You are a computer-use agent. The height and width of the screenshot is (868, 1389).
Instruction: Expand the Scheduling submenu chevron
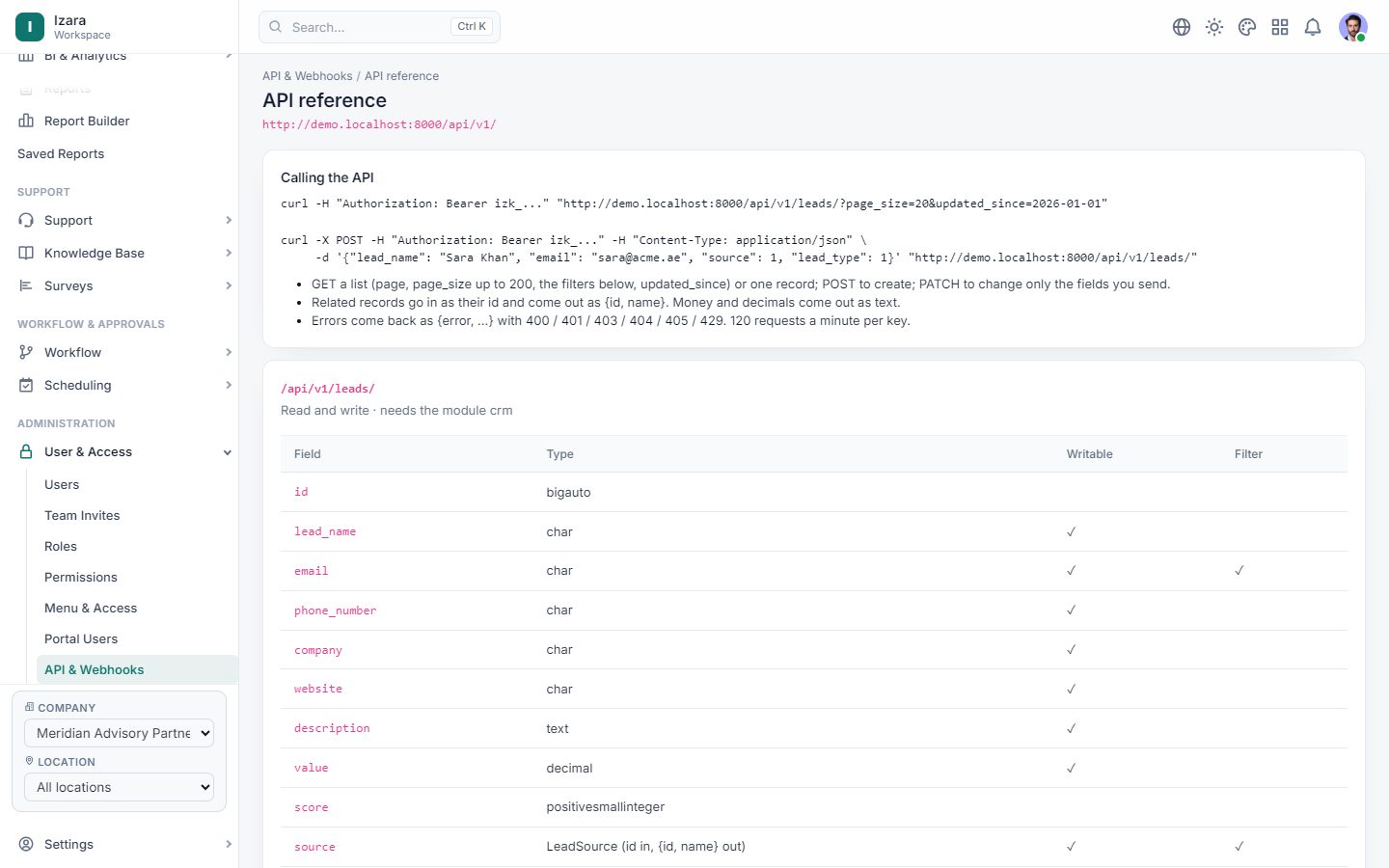click(229, 385)
